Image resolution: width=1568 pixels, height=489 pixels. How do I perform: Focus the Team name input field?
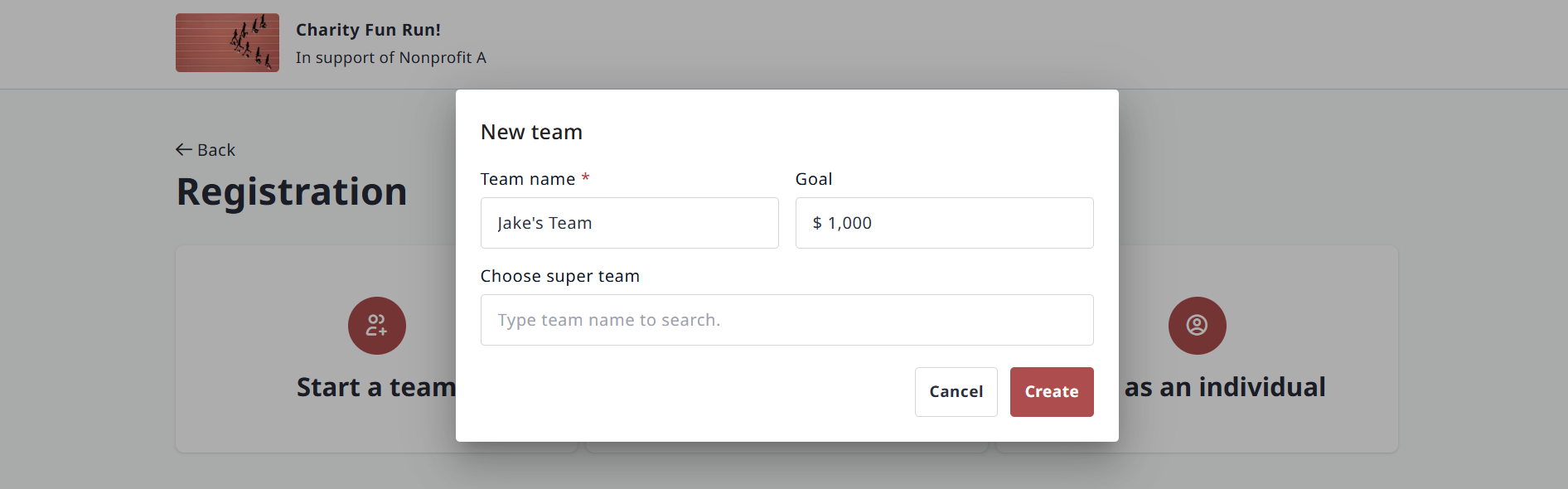click(630, 223)
